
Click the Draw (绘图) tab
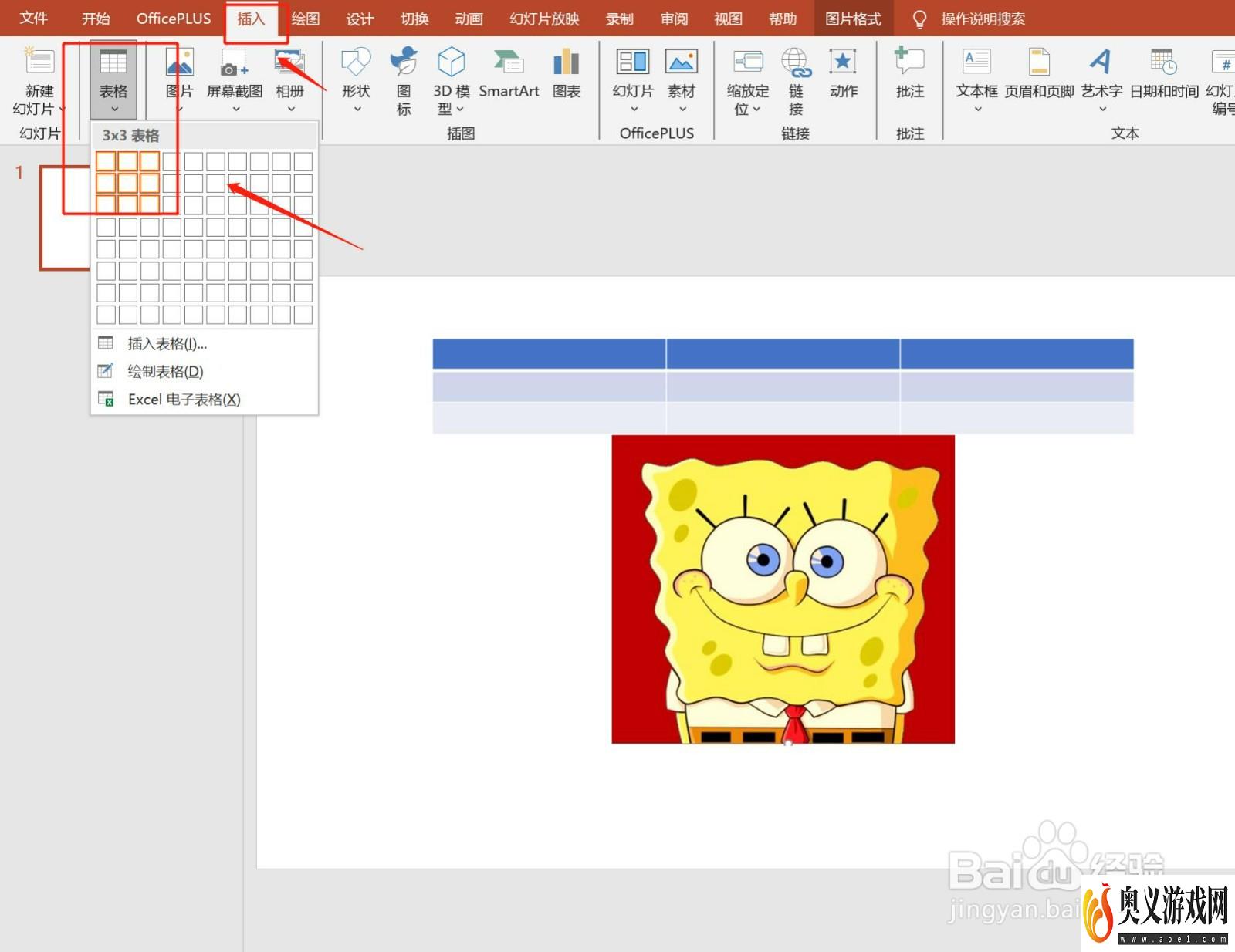pyautogui.click(x=306, y=19)
